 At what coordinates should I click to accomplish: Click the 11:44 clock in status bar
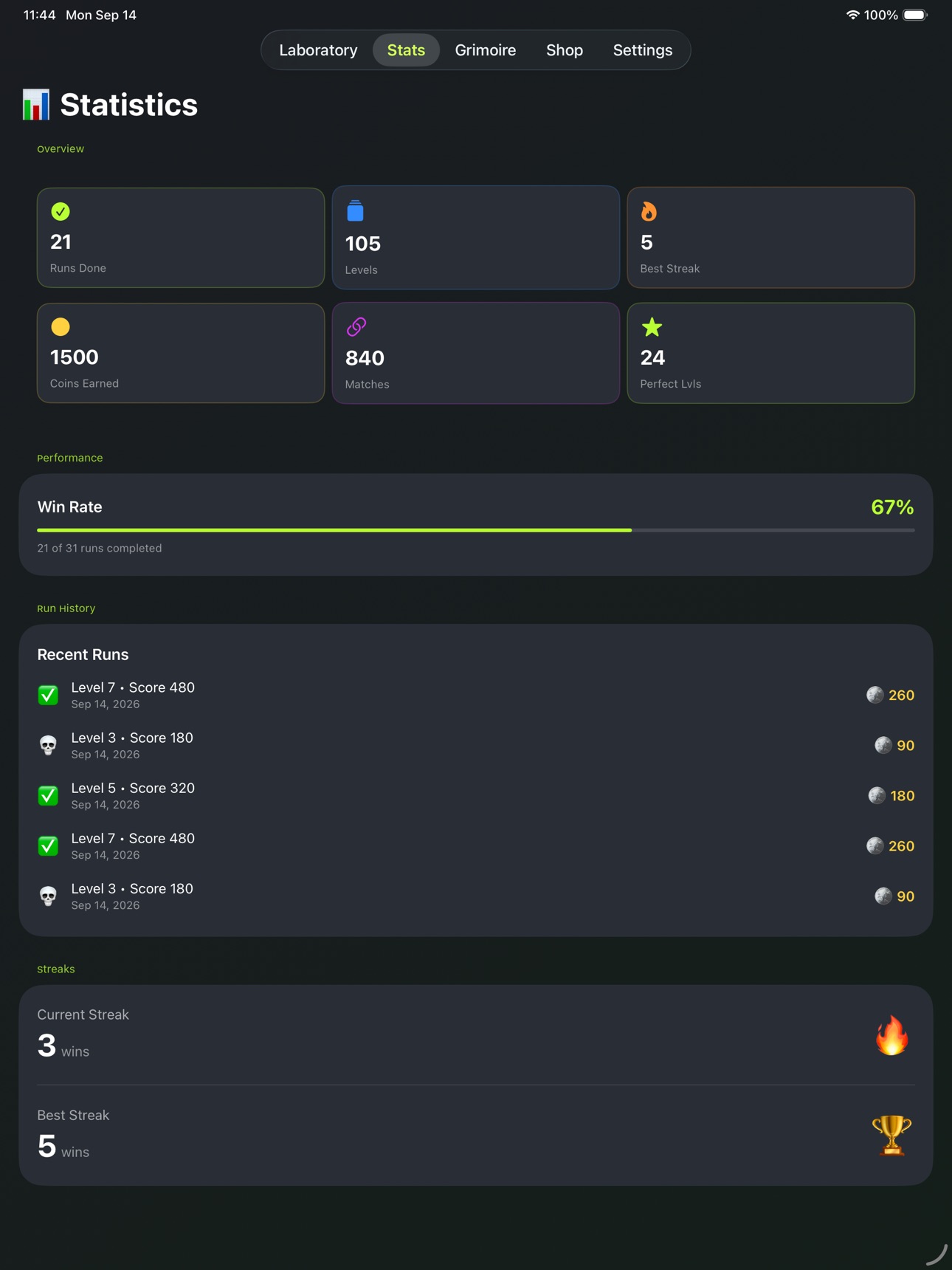click(x=39, y=15)
